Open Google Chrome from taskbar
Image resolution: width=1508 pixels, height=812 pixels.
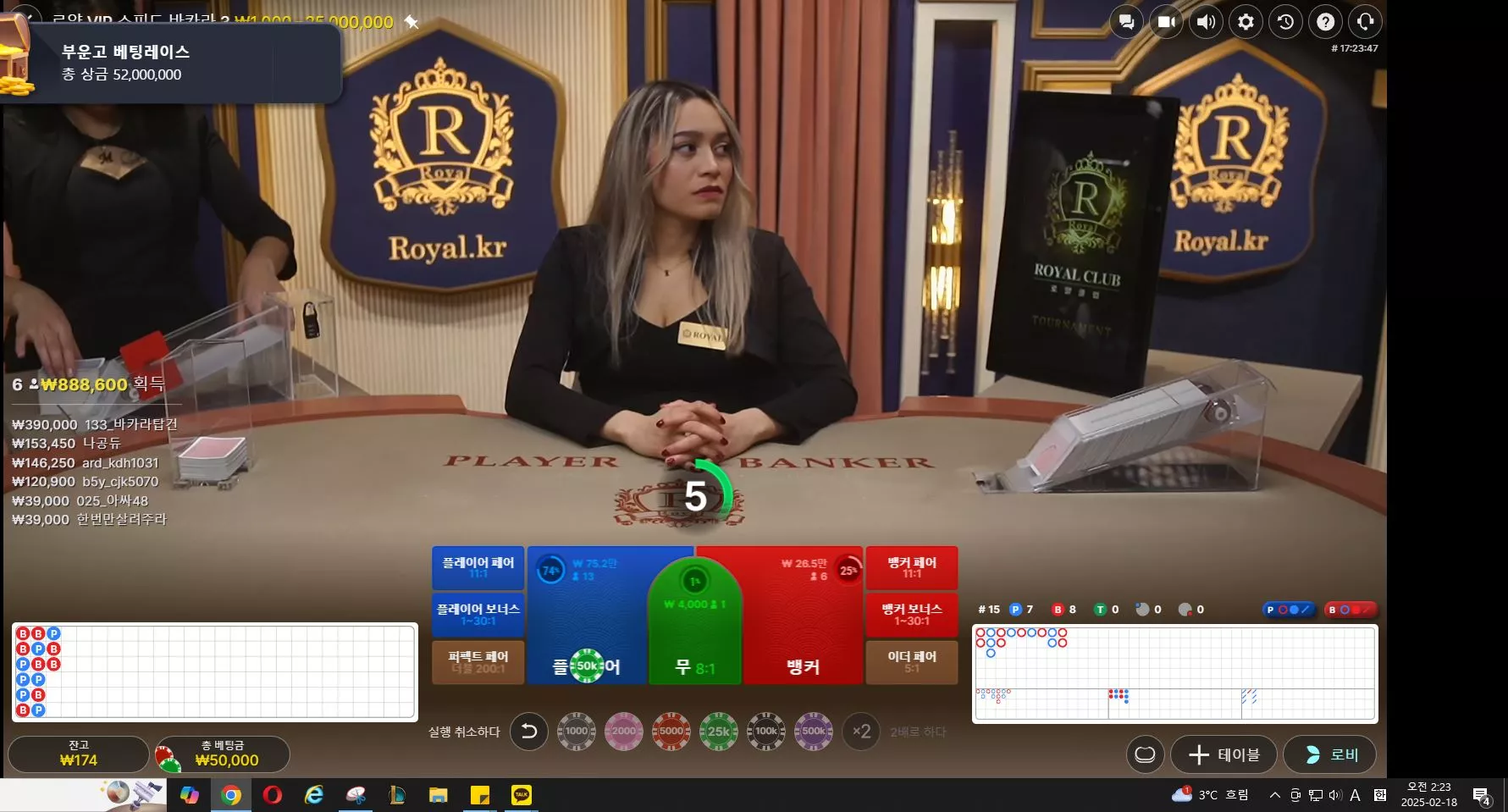231,795
